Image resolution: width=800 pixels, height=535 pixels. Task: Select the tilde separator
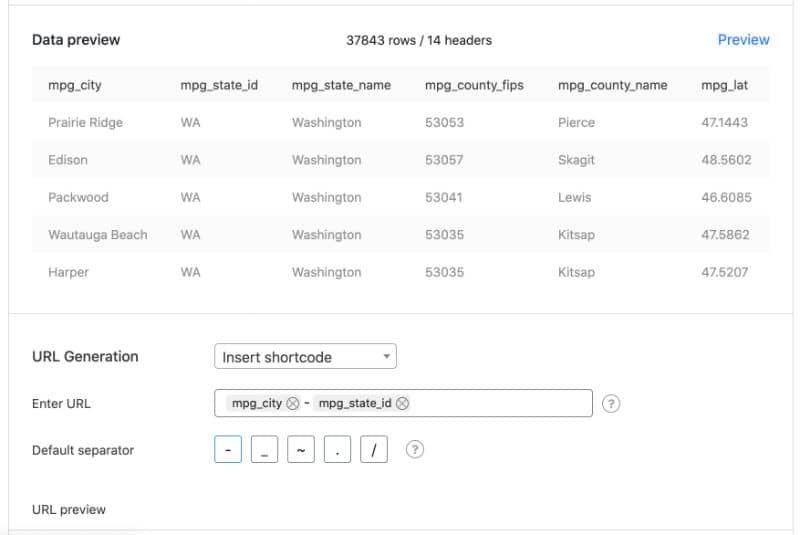pyautogui.click(x=301, y=449)
